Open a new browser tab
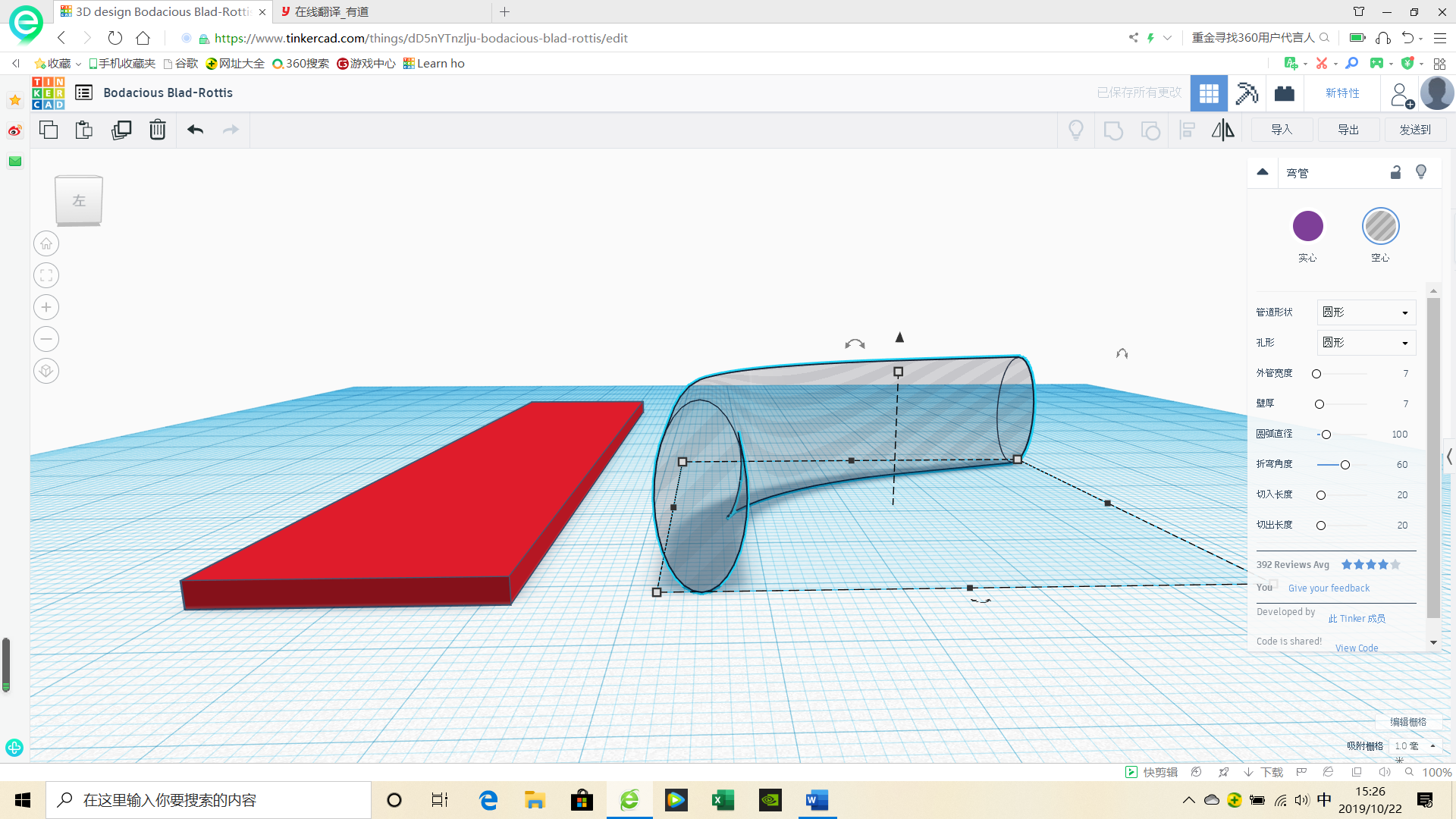This screenshot has height=819, width=1456. point(504,12)
